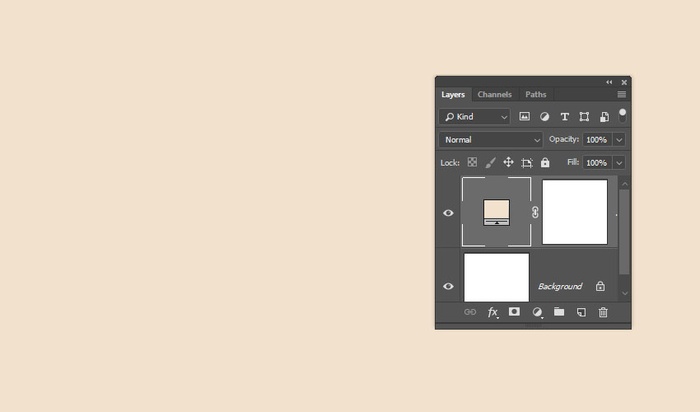700x412 pixels.
Task: Open the Layers panel menu
Action: tap(621, 94)
